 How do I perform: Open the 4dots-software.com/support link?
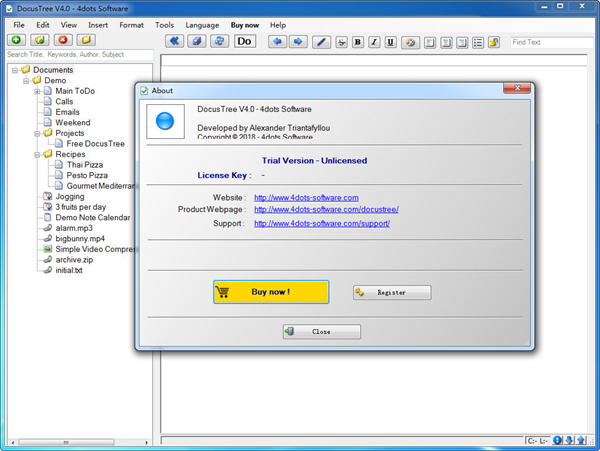321,223
